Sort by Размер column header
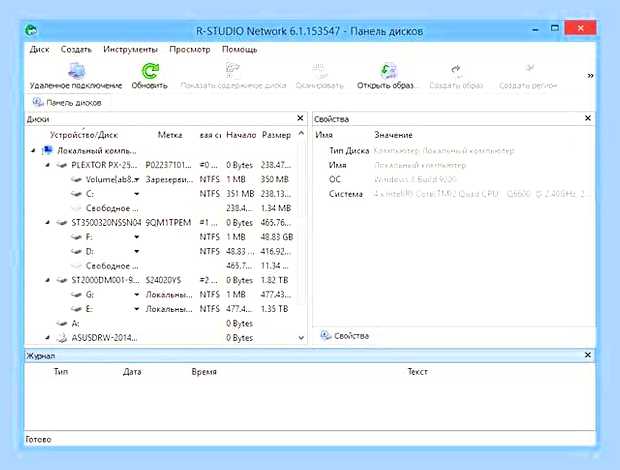The height and width of the screenshot is (470, 620). (x=276, y=135)
